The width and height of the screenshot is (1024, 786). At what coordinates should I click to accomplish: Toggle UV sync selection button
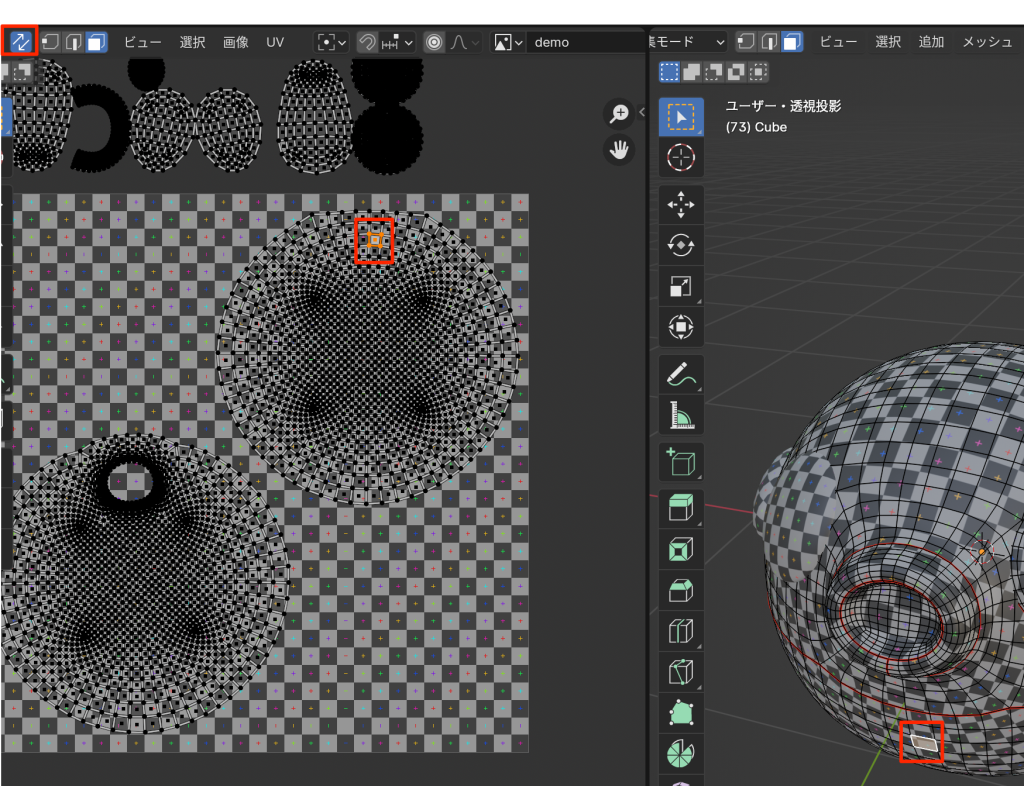point(20,42)
